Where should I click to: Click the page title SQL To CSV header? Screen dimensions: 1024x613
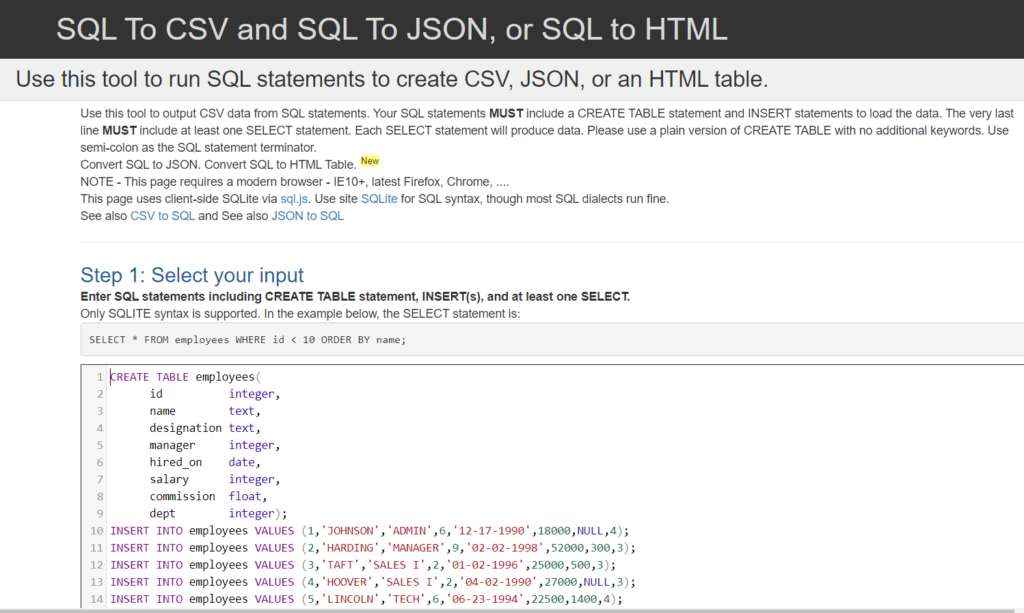392,29
